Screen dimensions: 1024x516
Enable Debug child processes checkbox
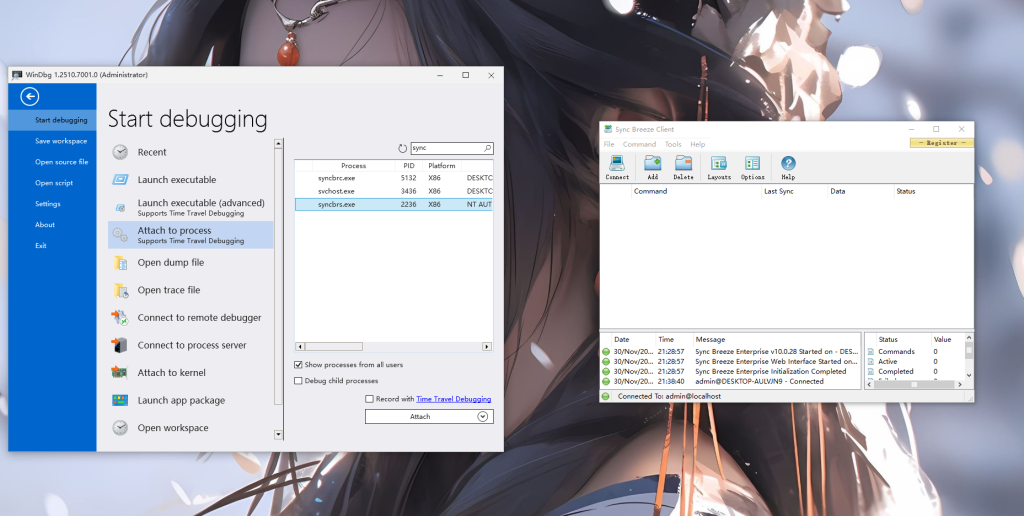[x=299, y=381]
